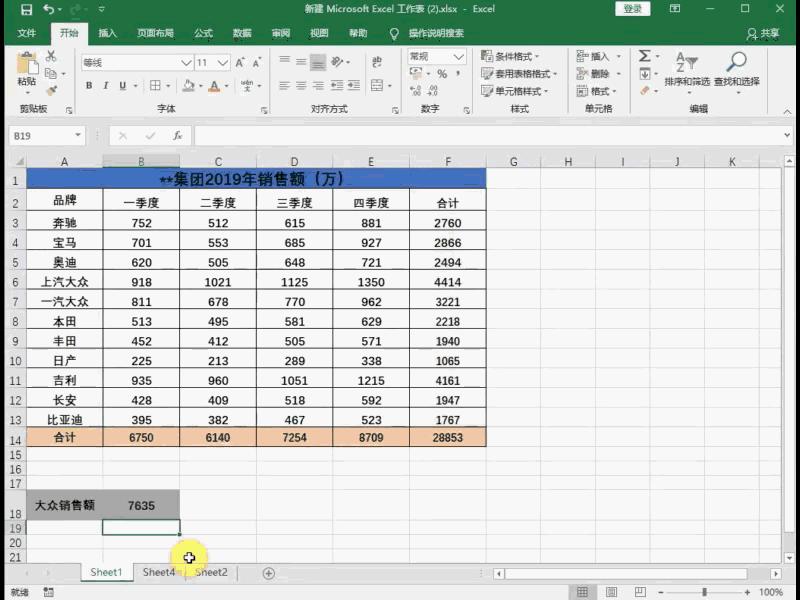Open the fill color swatch dropdown

pyautogui.click(x=201, y=87)
